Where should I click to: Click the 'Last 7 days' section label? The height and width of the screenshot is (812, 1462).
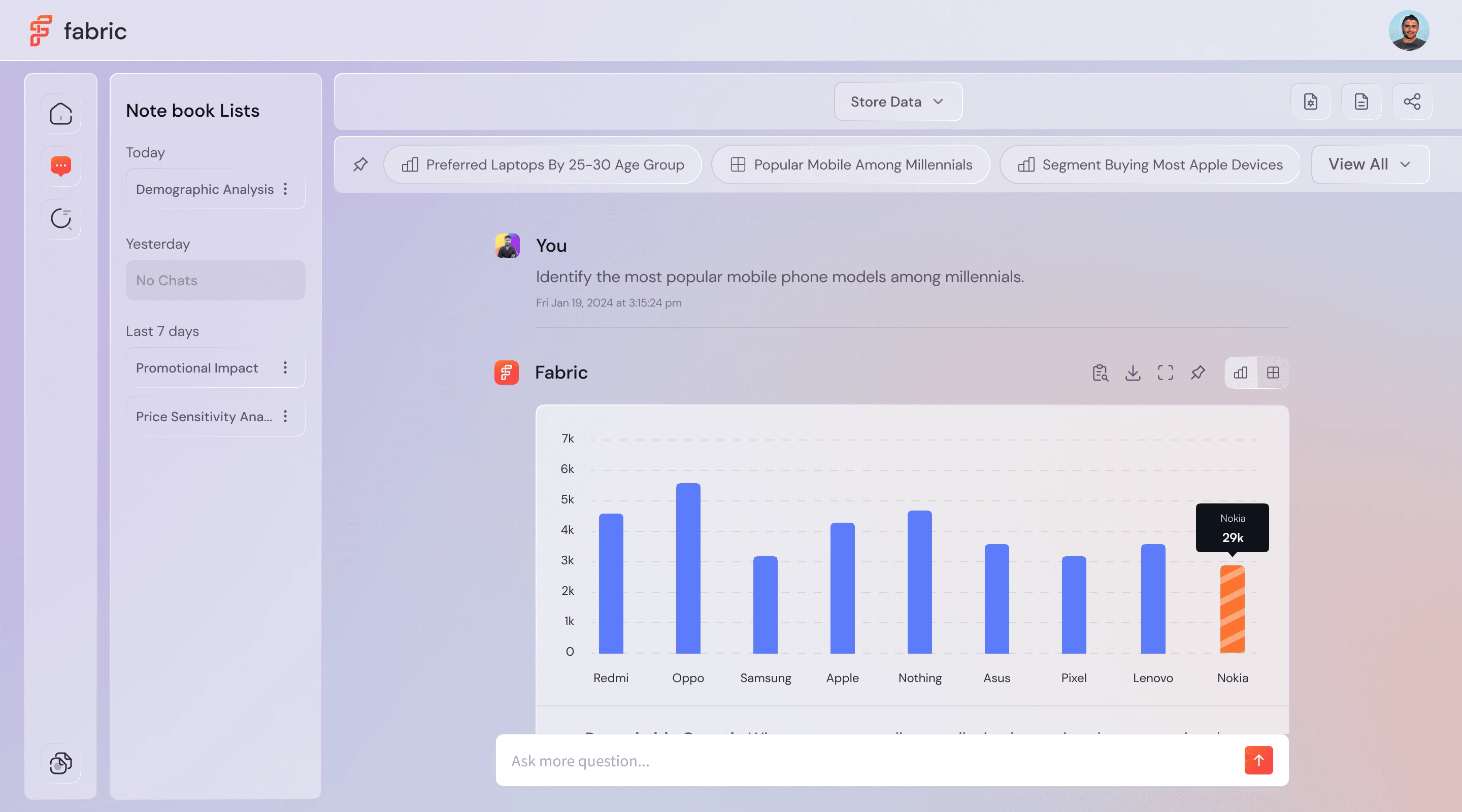coord(162,331)
